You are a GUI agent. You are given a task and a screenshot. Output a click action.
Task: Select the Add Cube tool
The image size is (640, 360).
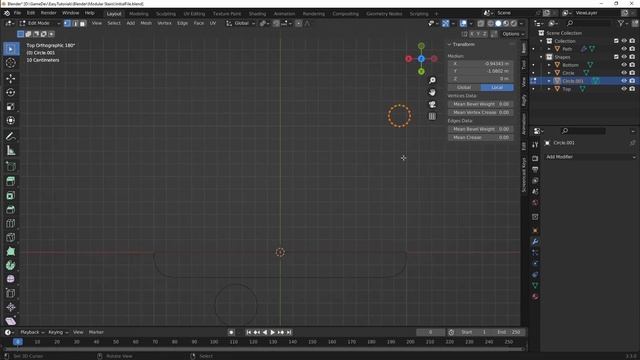click(11, 166)
